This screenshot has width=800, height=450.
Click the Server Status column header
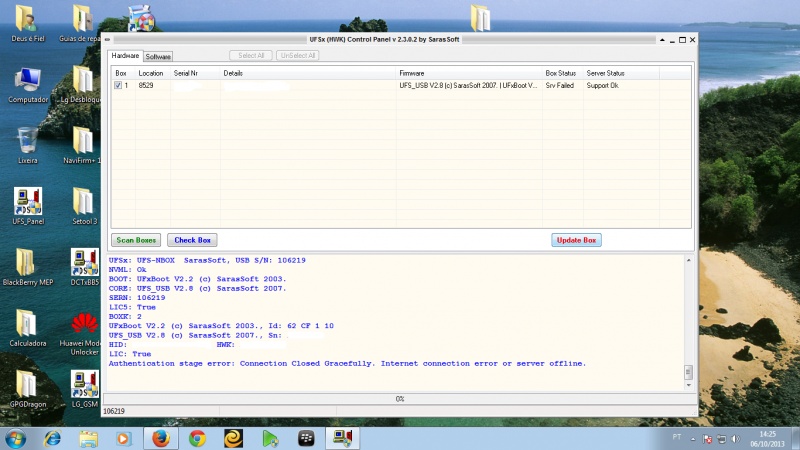(621, 73)
